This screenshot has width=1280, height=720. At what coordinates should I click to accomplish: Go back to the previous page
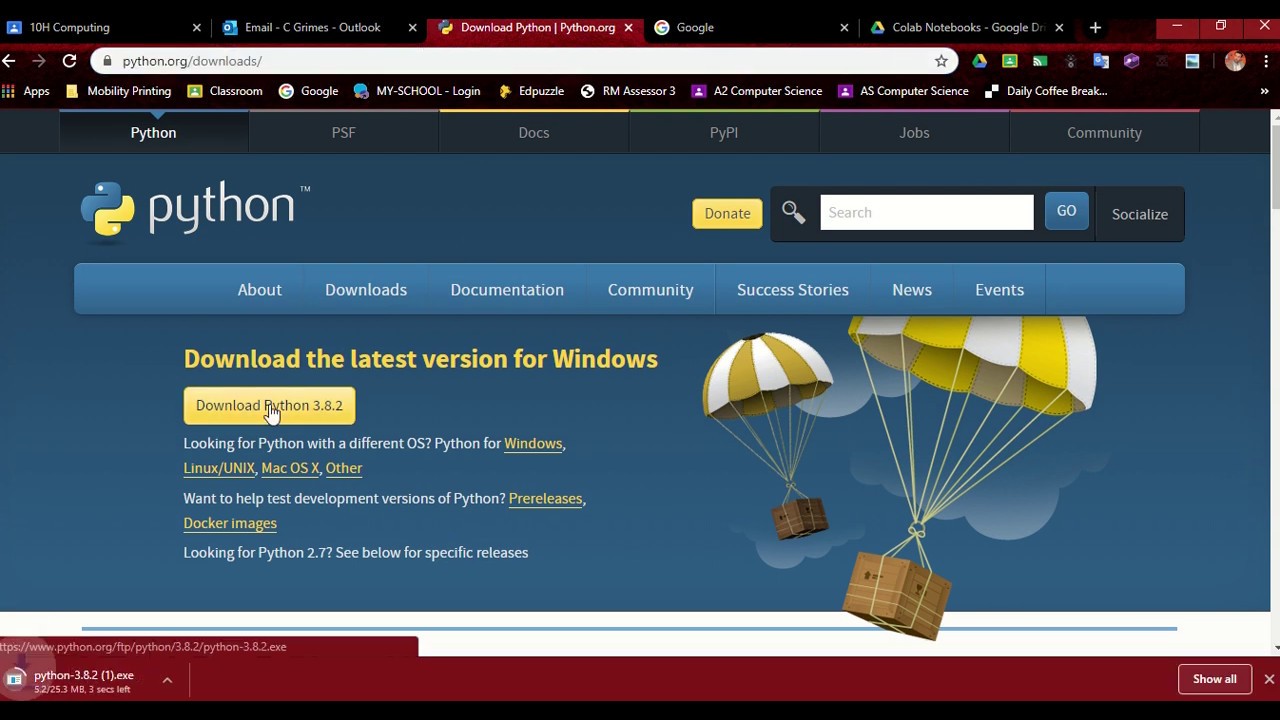pos(9,61)
